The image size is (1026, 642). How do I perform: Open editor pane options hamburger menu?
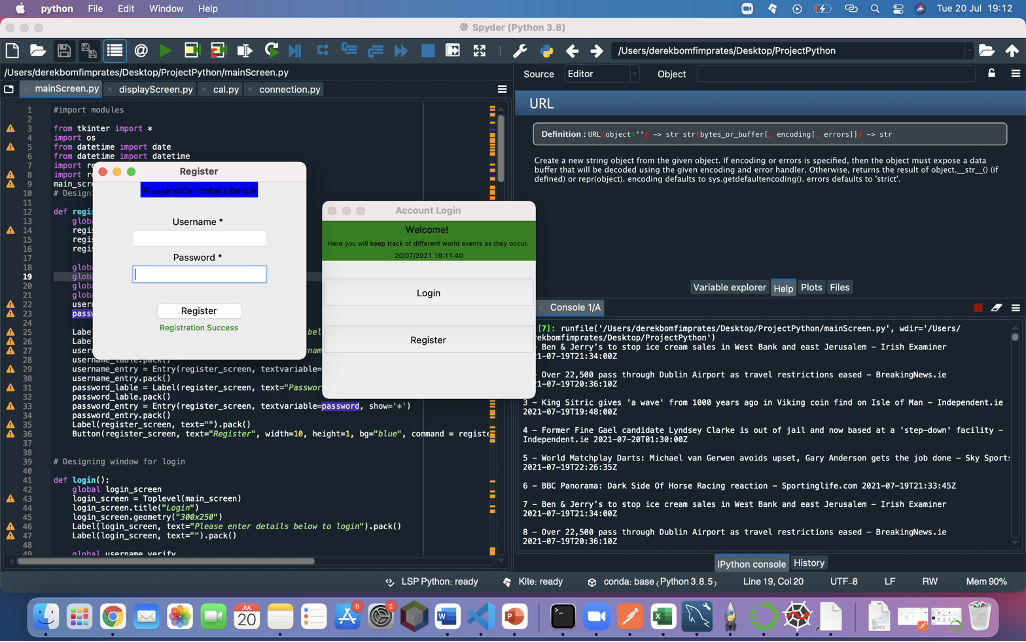(x=502, y=89)
